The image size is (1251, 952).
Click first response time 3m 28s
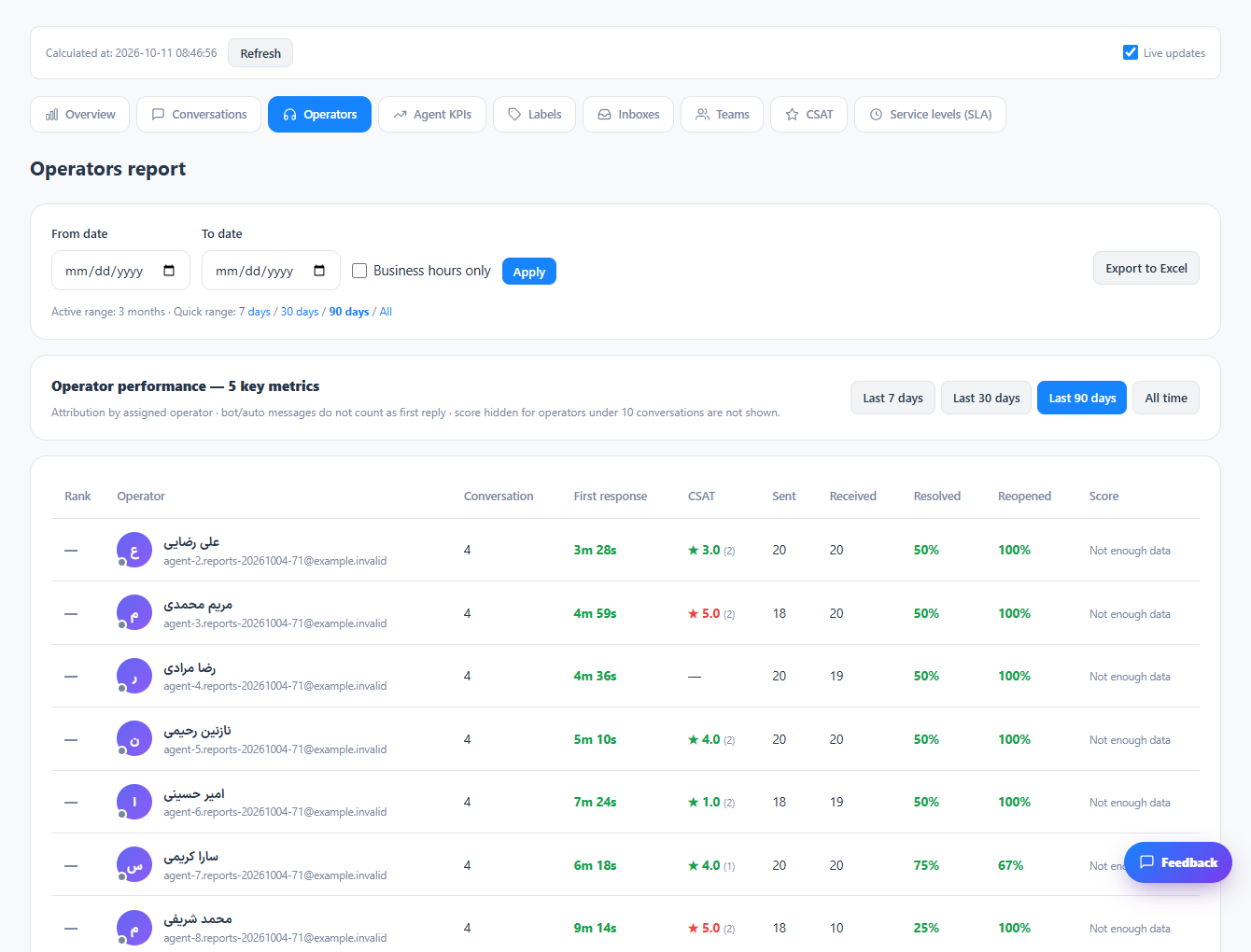[x=595, y=551]
